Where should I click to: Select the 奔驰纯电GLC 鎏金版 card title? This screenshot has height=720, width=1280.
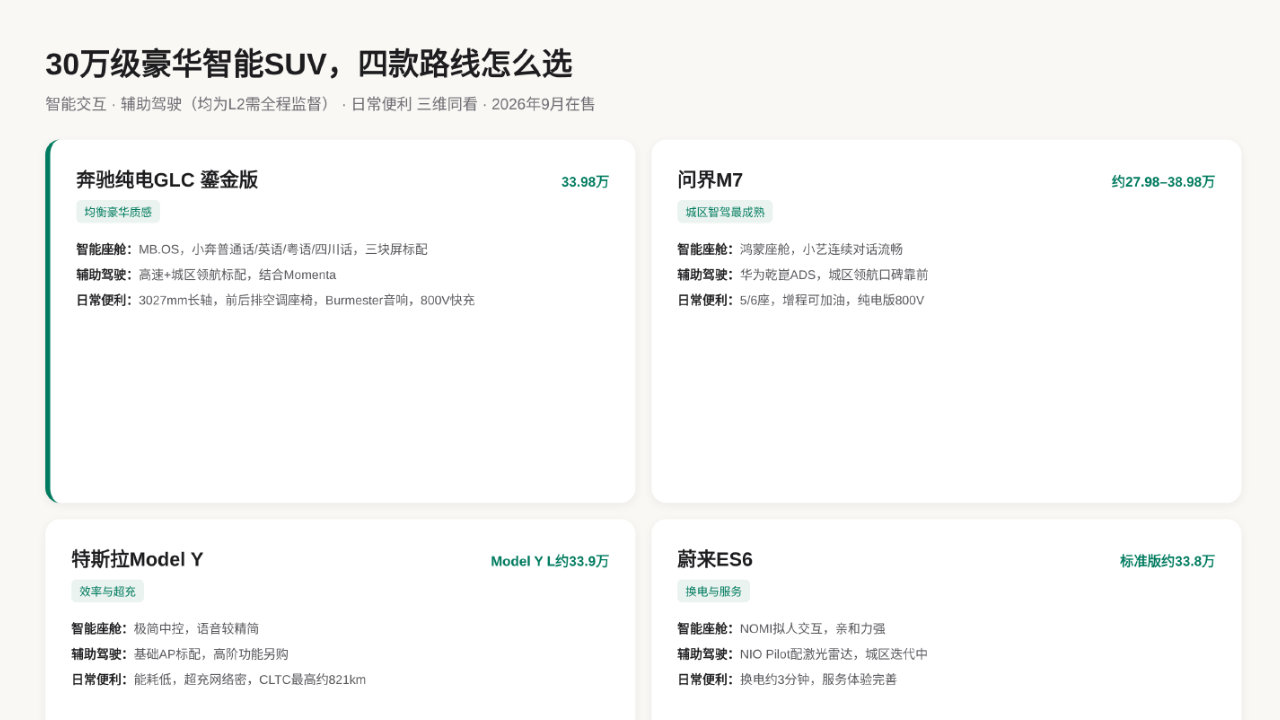click(167, 180)
